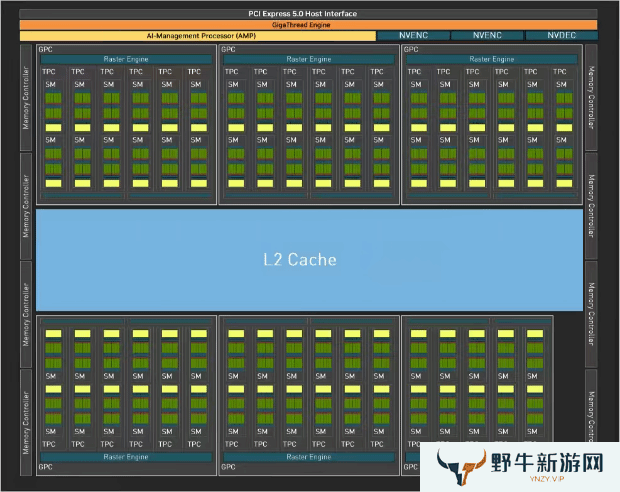This screenshot has height=492, width=620.
Task: Select the GPC label of the top-left cluster
Action: (45, 49)
